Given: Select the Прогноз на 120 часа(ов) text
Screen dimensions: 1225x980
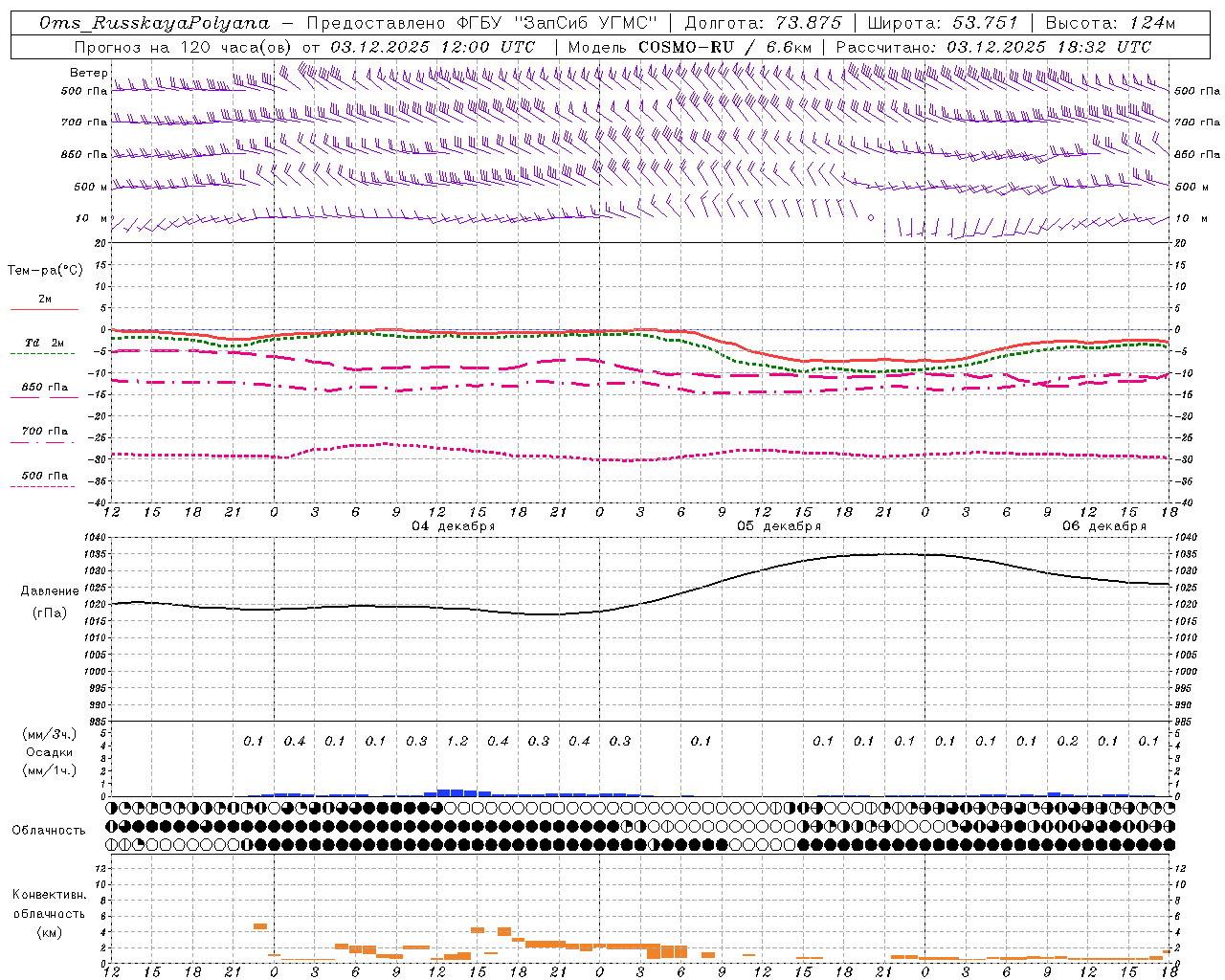Looking at the screenshot, I should [184, 47].
